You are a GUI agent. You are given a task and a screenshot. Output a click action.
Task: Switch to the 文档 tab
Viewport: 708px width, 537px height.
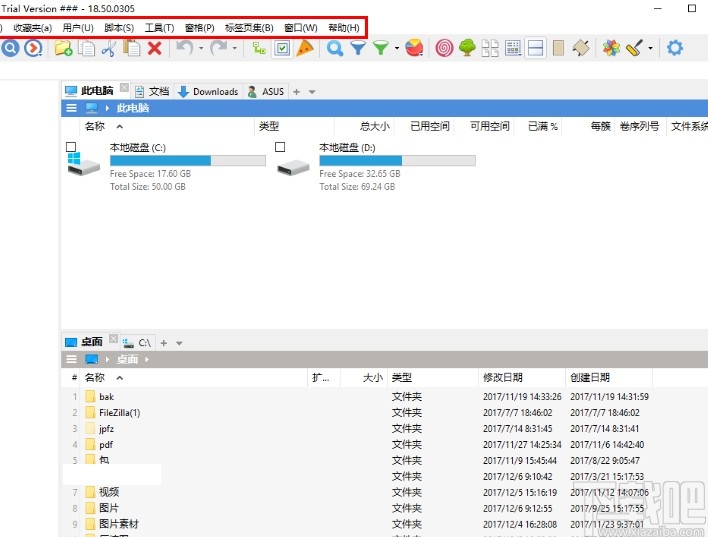click(x=152, y=92)
